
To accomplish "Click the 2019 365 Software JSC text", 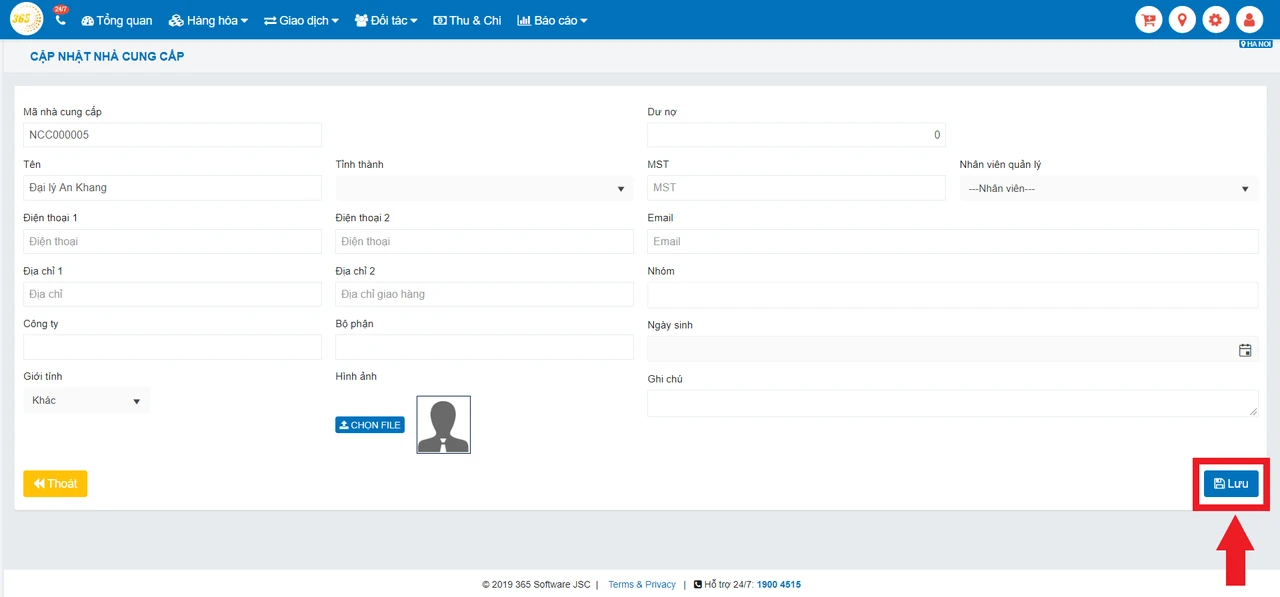I will [536, 585].
